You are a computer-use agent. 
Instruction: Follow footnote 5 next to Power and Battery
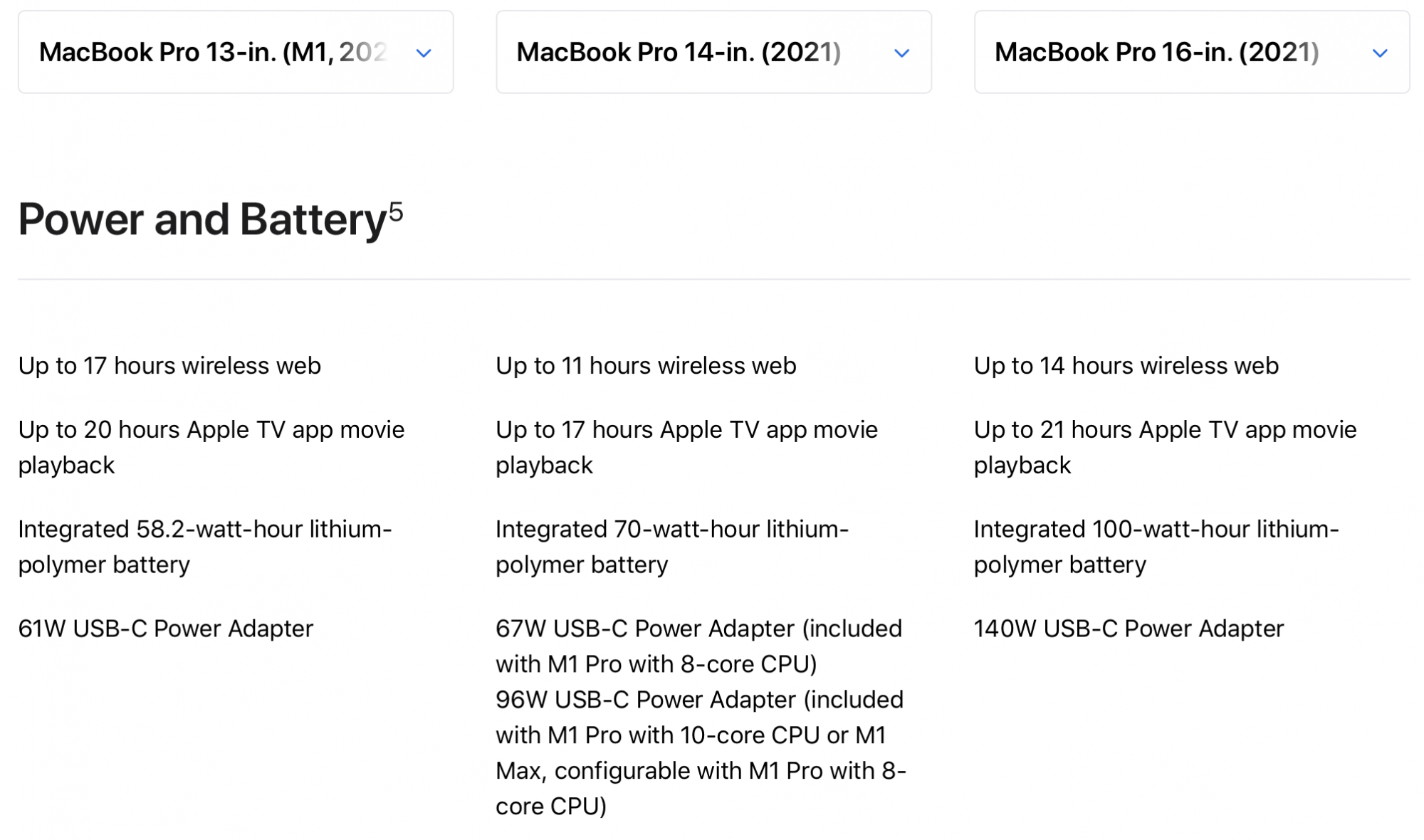(x=396, y=211)
